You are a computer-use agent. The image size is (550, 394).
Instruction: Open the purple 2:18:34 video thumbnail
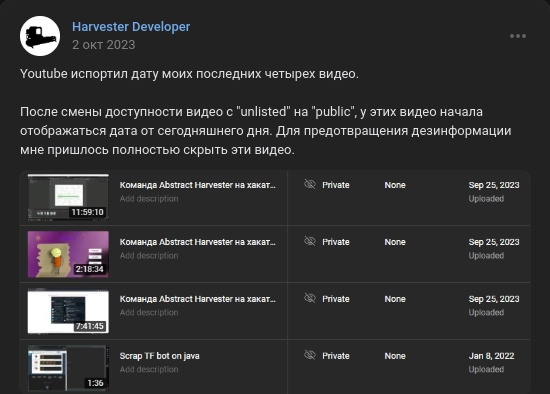click(x=68, y=254)
